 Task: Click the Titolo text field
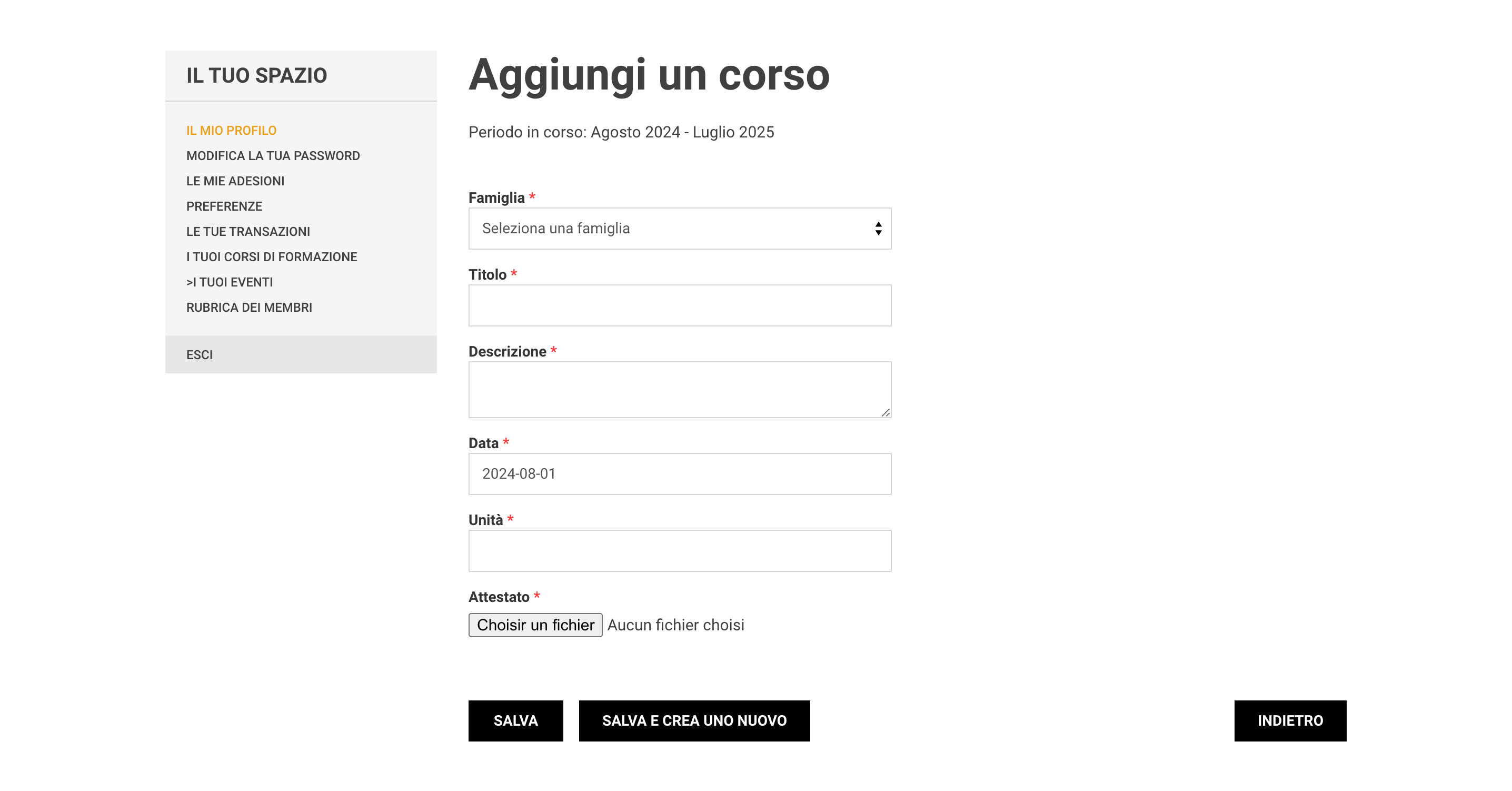coord(679,305)
